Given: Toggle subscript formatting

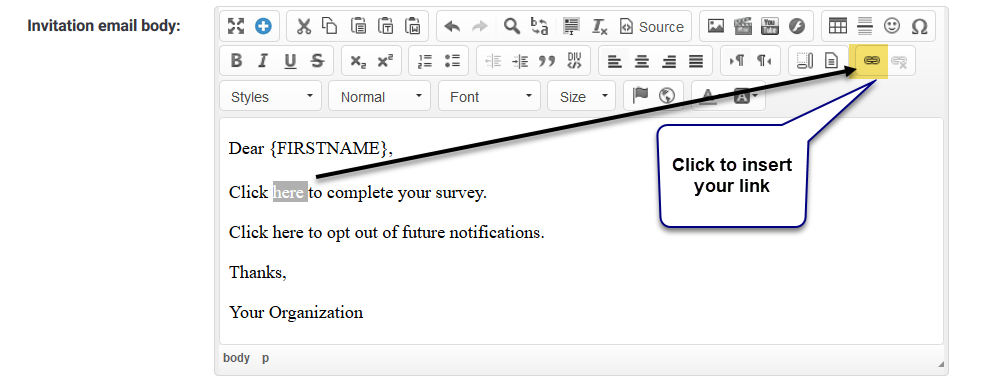Looking at the screenshot, I should (x=358, y=61).
